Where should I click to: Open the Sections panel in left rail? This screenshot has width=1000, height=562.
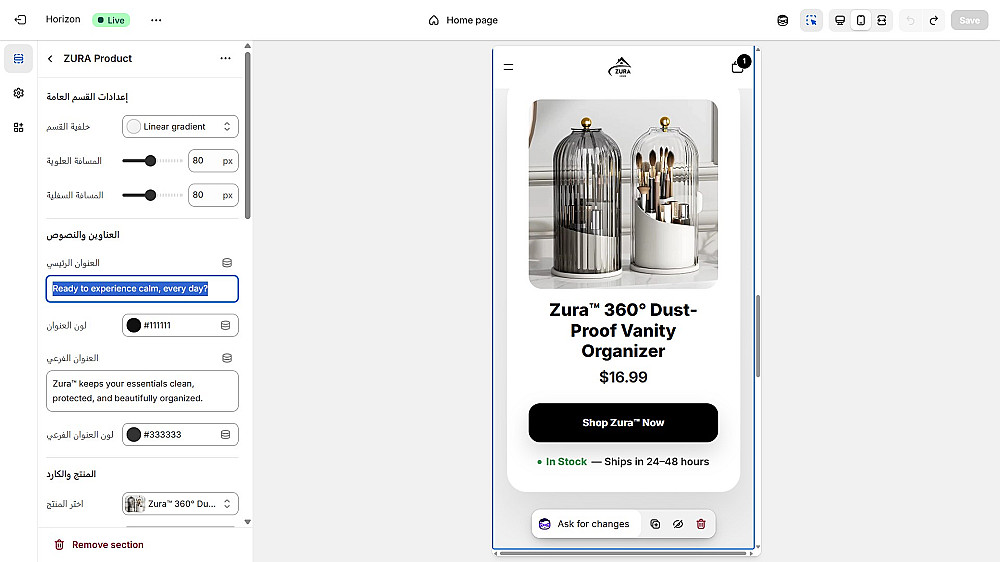pyautogui.click(x=18, y=59)
